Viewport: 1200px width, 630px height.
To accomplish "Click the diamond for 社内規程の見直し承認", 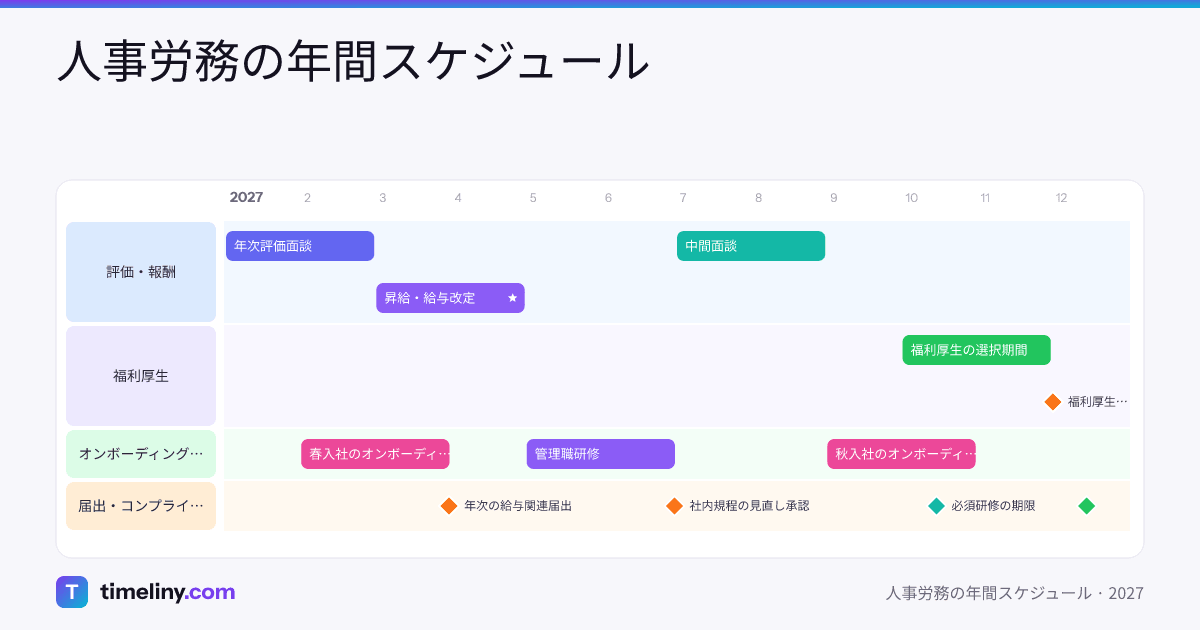I will pos(674,506).
